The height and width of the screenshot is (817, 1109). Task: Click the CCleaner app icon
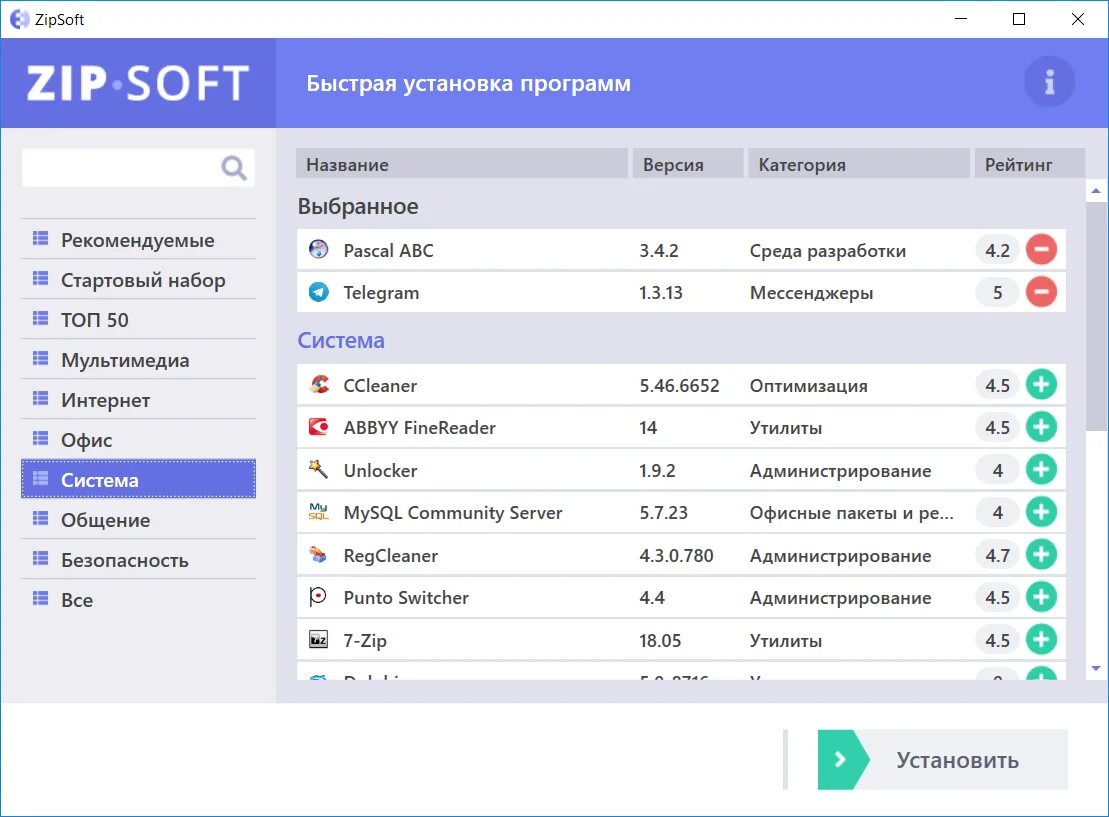[x=318, y=384]
